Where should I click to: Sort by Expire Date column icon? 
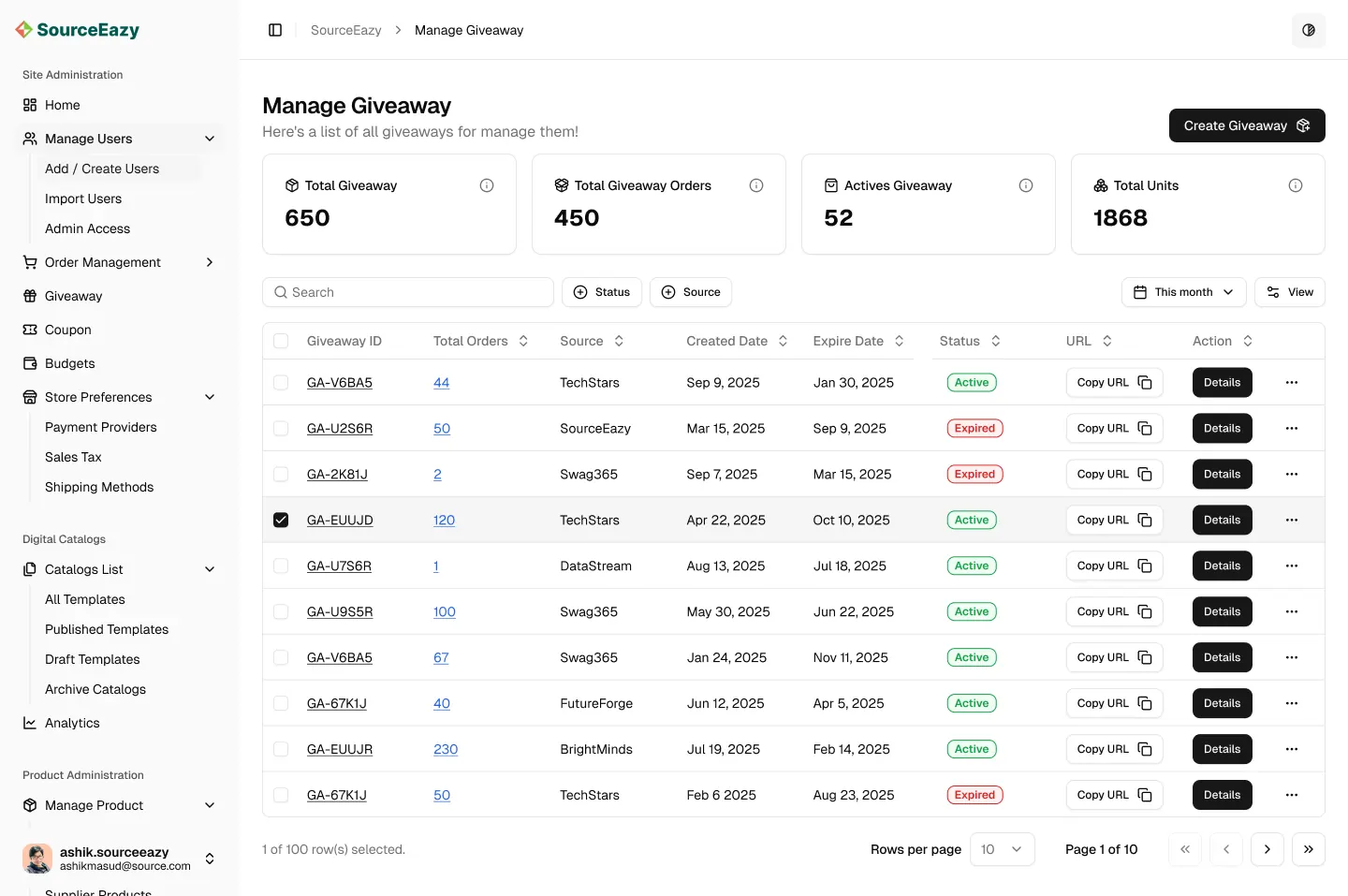click(899, 341)
